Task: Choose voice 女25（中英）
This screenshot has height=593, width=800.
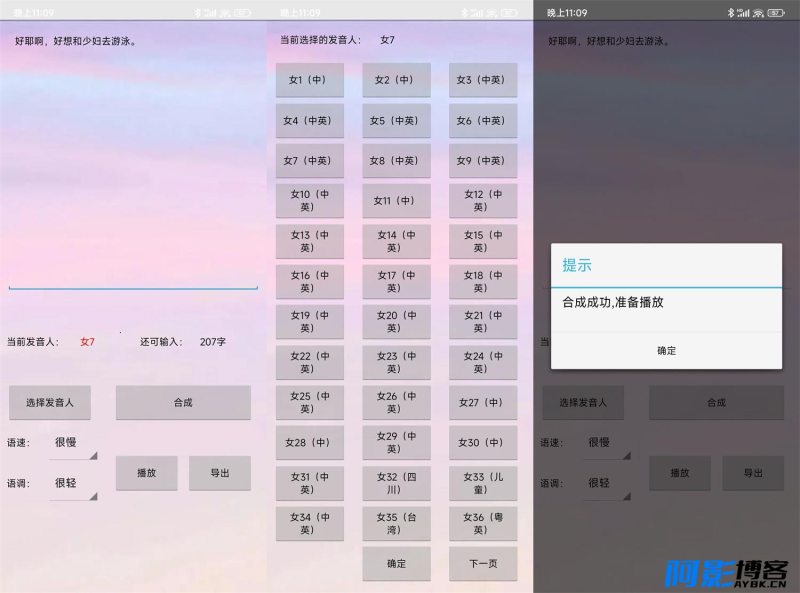Action: click(x=310, y=403)
